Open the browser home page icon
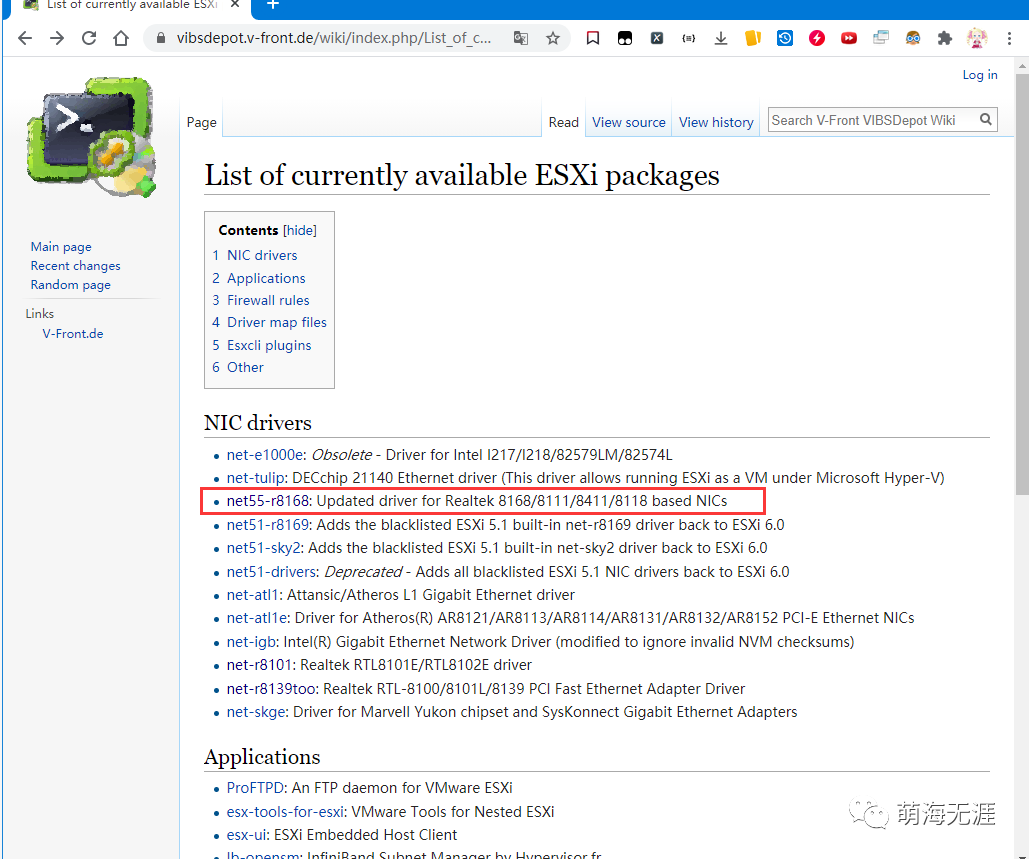 coord(121,38)
